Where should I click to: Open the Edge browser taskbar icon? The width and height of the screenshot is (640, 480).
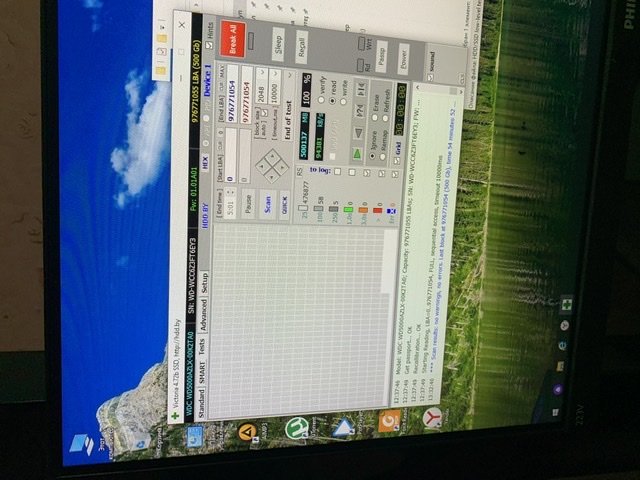tap(563, 345)
